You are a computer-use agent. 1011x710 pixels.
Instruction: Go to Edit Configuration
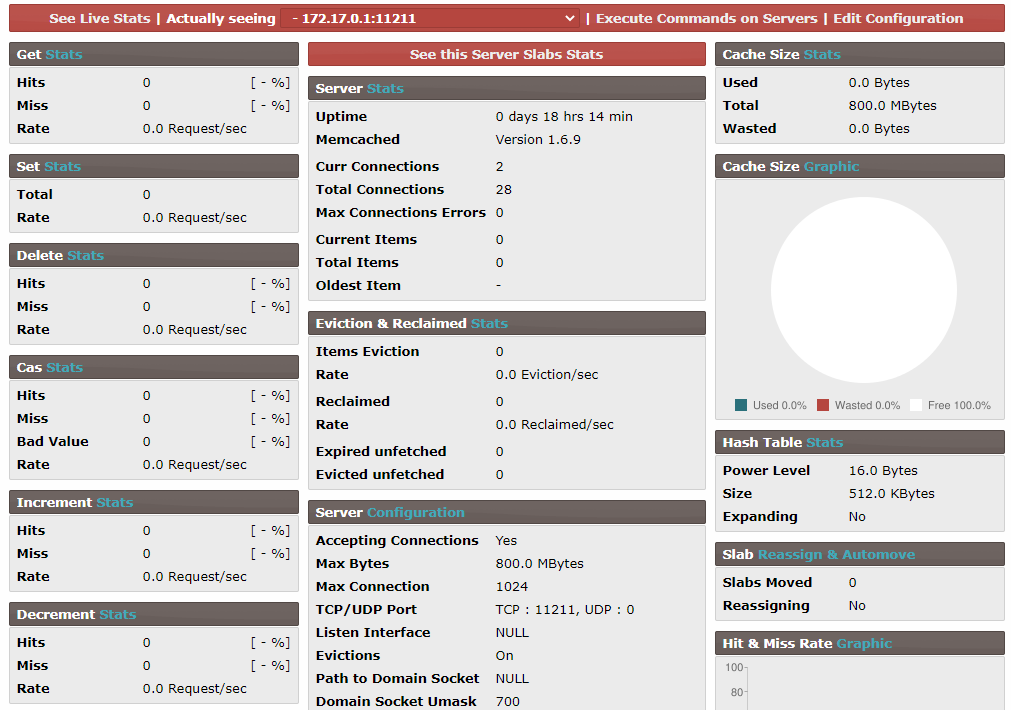click(x=898, y=18)
